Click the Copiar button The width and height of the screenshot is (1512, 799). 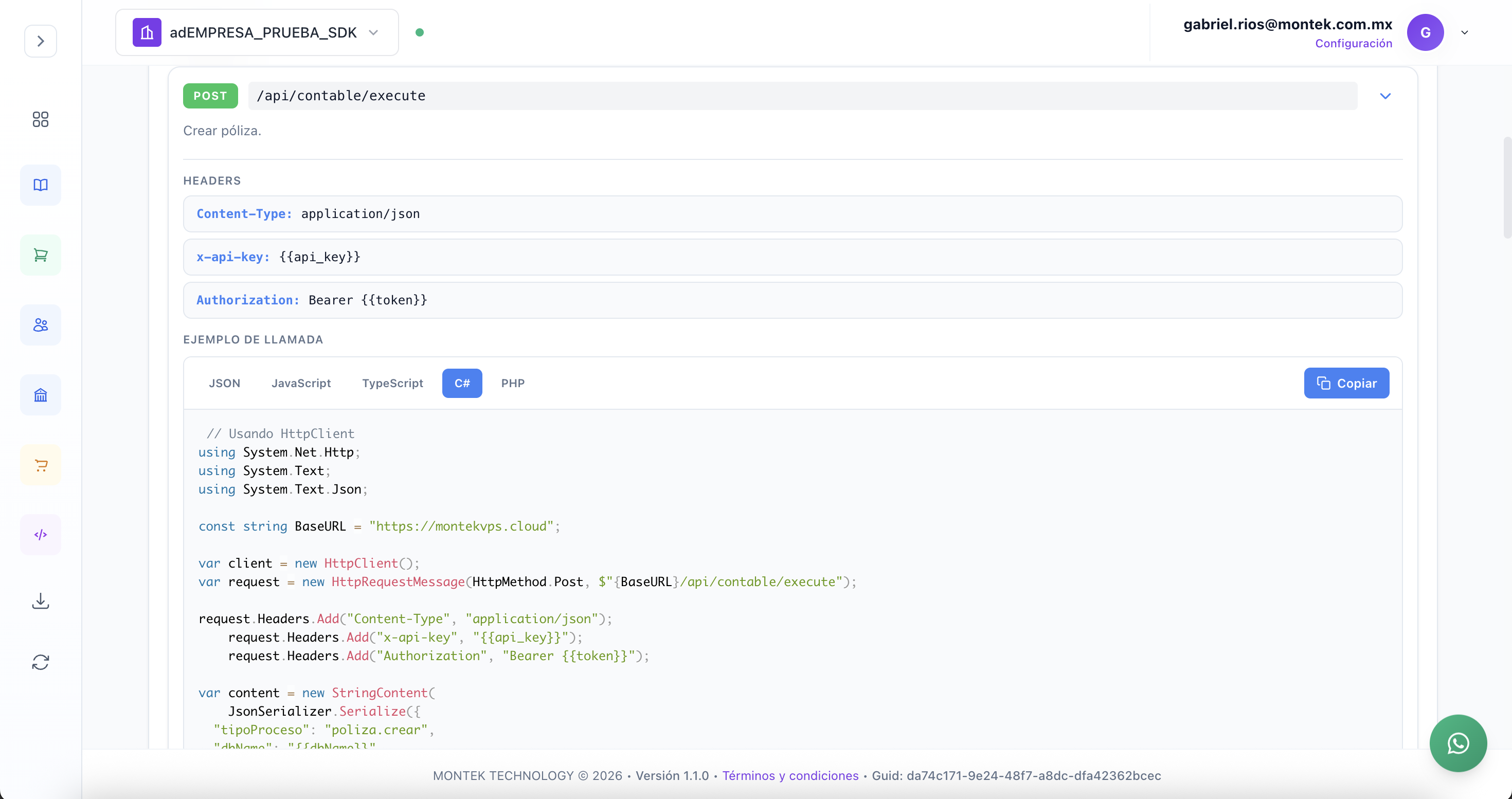(1346, 383)
